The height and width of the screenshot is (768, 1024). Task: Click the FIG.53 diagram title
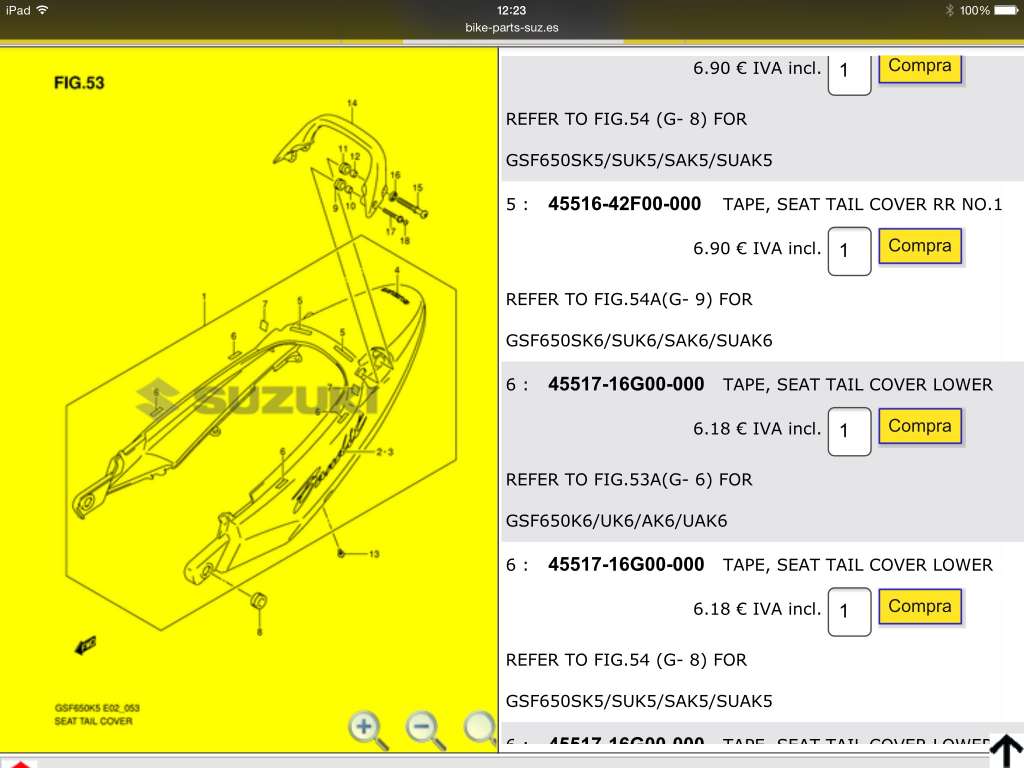point(79,83)
